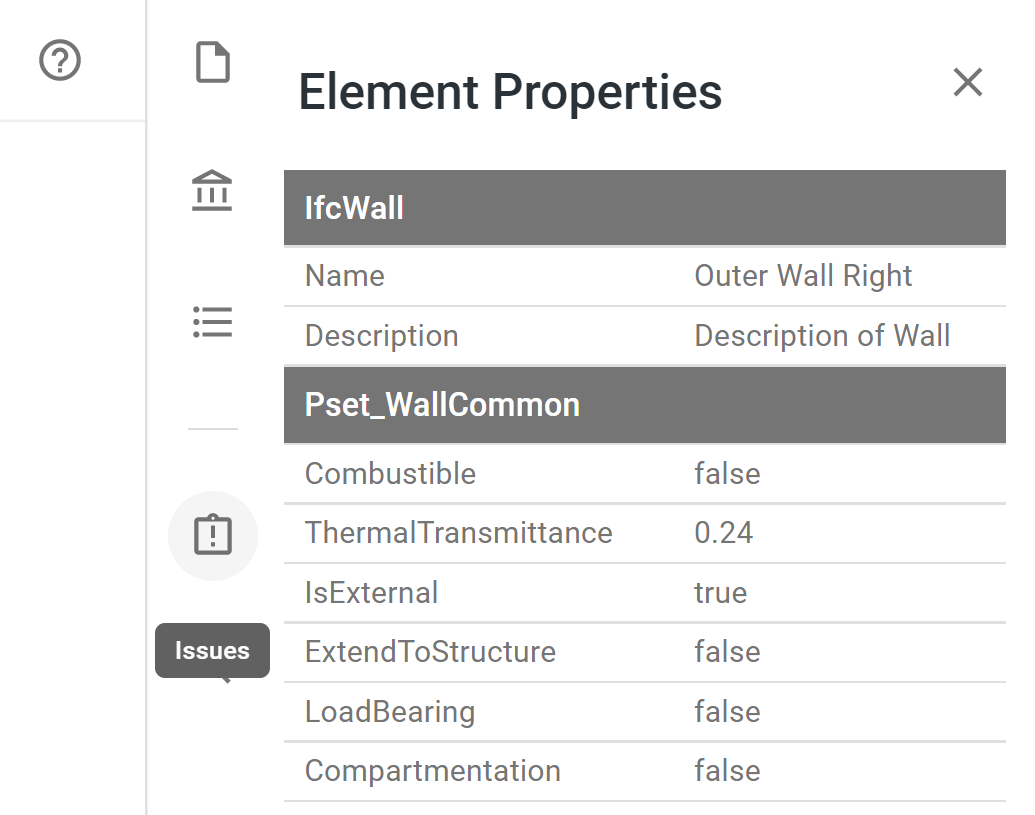Viewport: 1035px width, 815px height.
Task: Collapse the Pset_WallCommon section header
Action: coord(644,405)
